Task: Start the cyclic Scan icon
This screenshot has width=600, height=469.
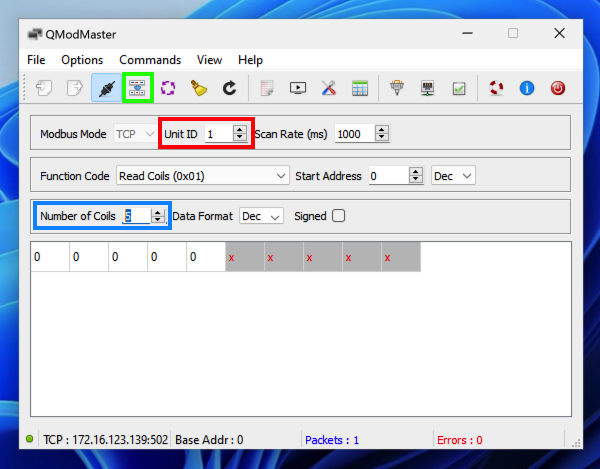Action: [168, 88]
